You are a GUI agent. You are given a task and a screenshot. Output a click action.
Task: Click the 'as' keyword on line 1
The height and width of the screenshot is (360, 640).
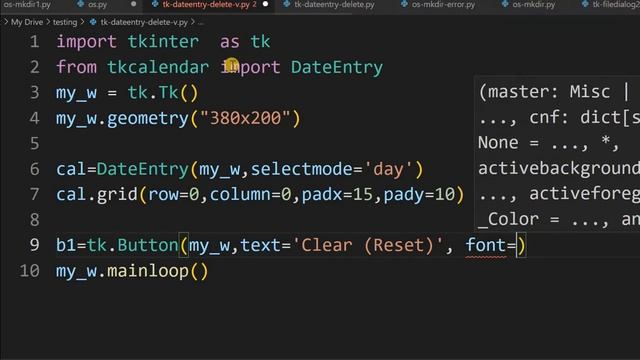click(x=230, y=42)
